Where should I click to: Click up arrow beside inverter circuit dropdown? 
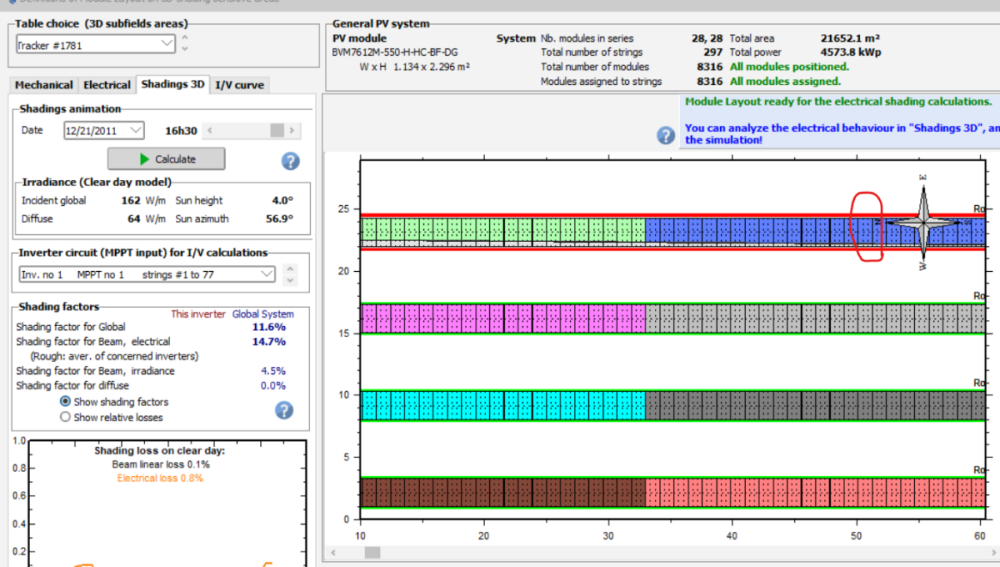coord(291,269)
